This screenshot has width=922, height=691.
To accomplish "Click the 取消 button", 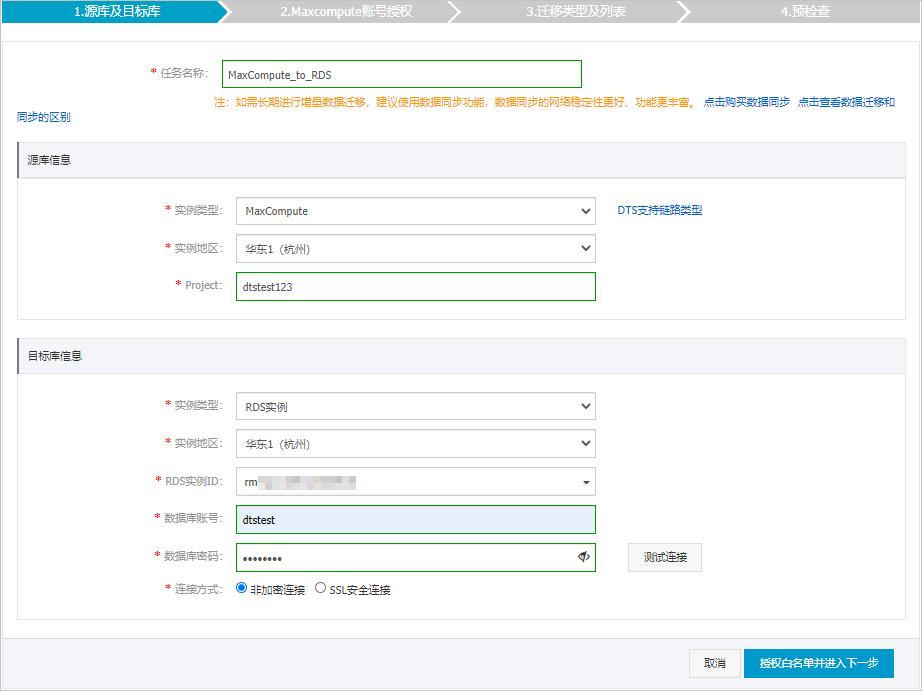I will tap(714, 663).
